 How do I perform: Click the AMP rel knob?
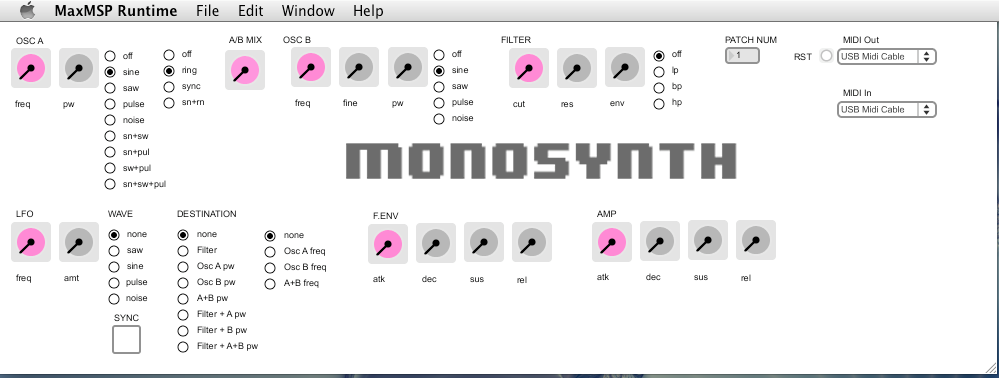point(756,240)
